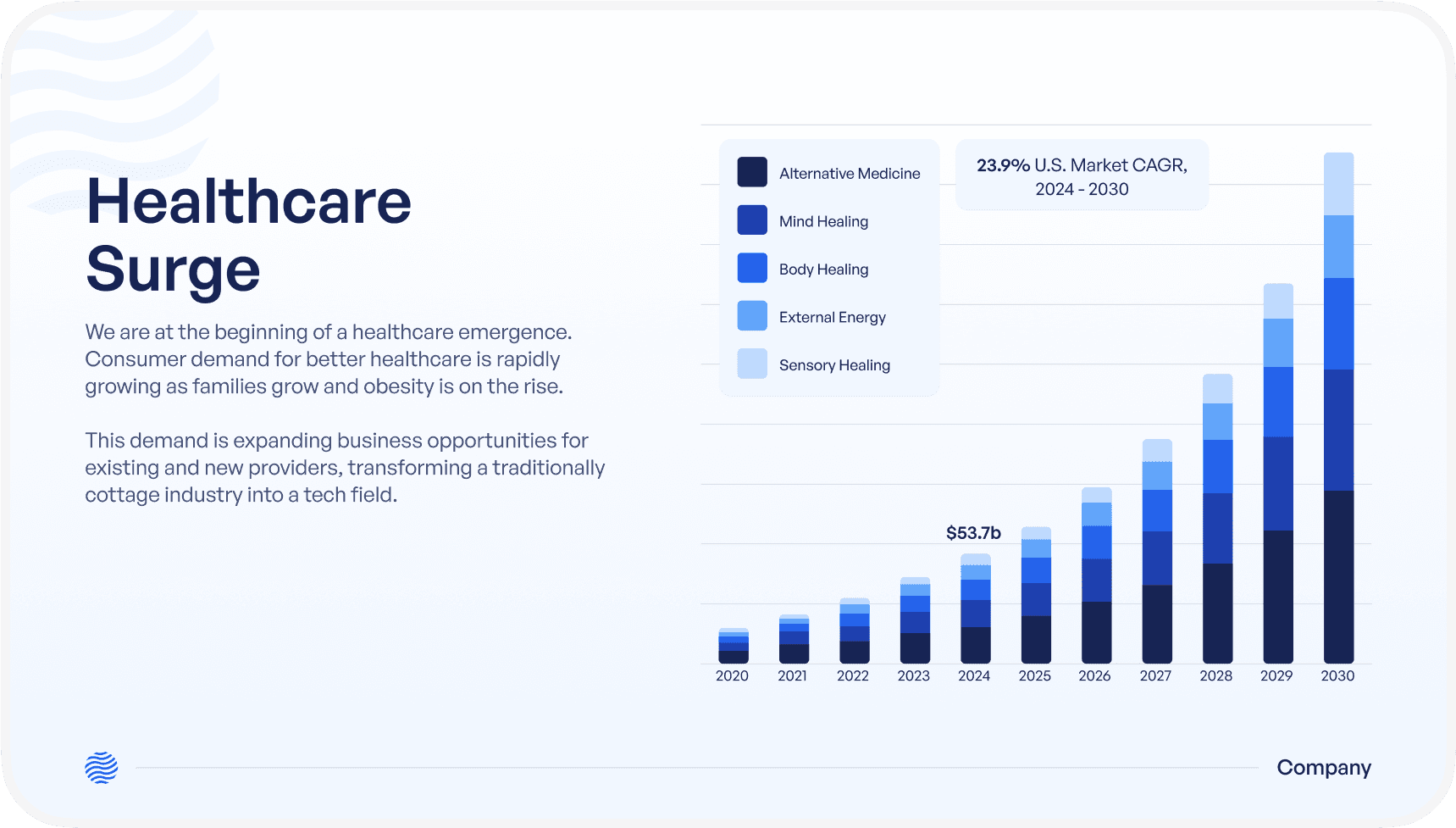
Task: Select the 'Alternative Medicine' legend label
Action: [850, 173]
